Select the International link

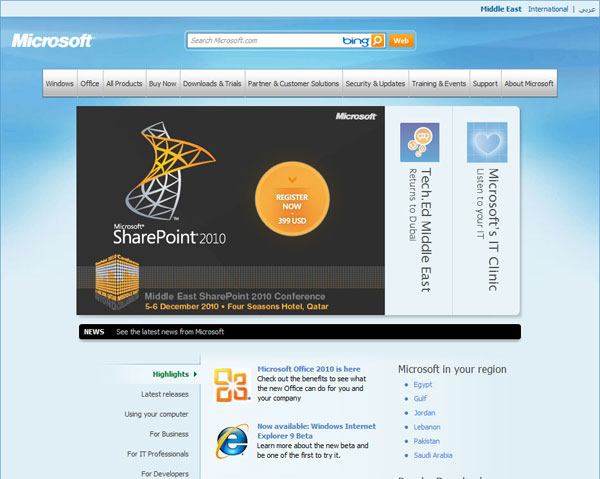click(548, 9)
